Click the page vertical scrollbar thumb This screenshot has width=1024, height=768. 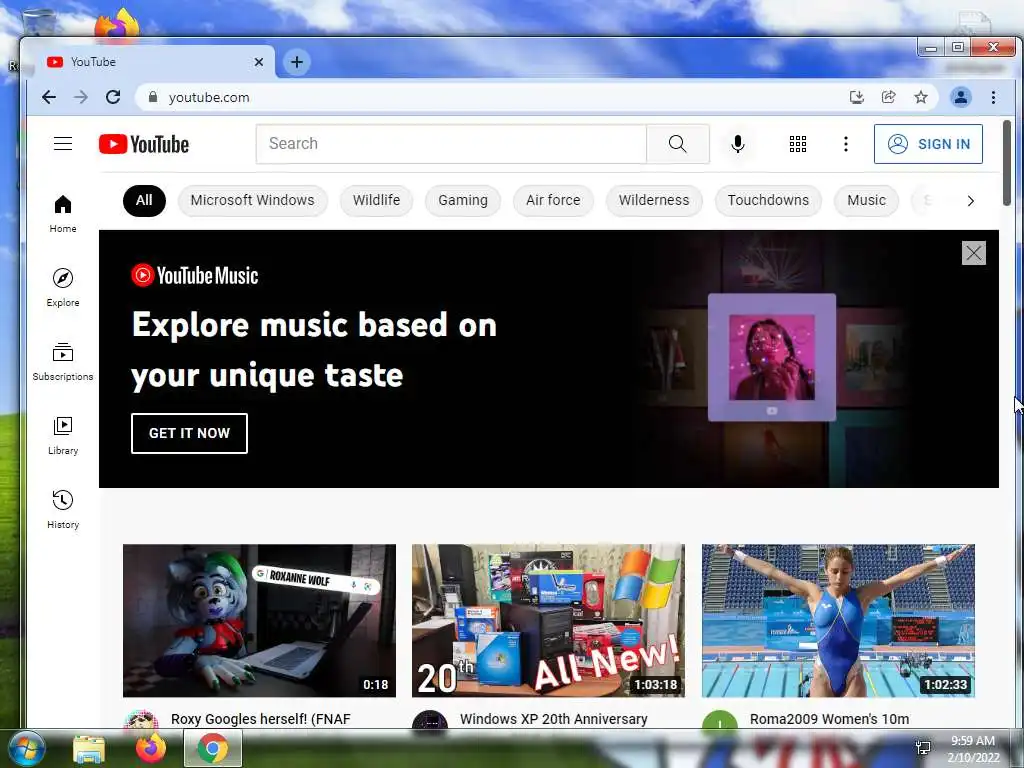pos(1006,163)
